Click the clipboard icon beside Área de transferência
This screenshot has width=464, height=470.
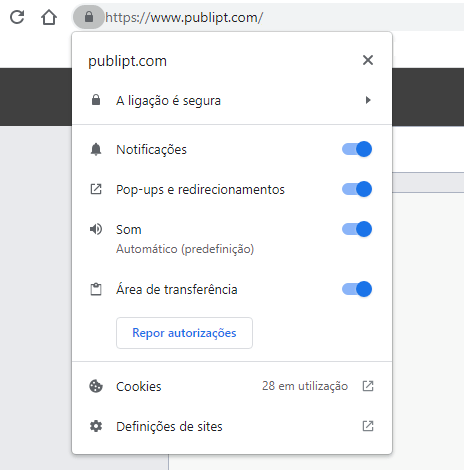coord(96,289)
